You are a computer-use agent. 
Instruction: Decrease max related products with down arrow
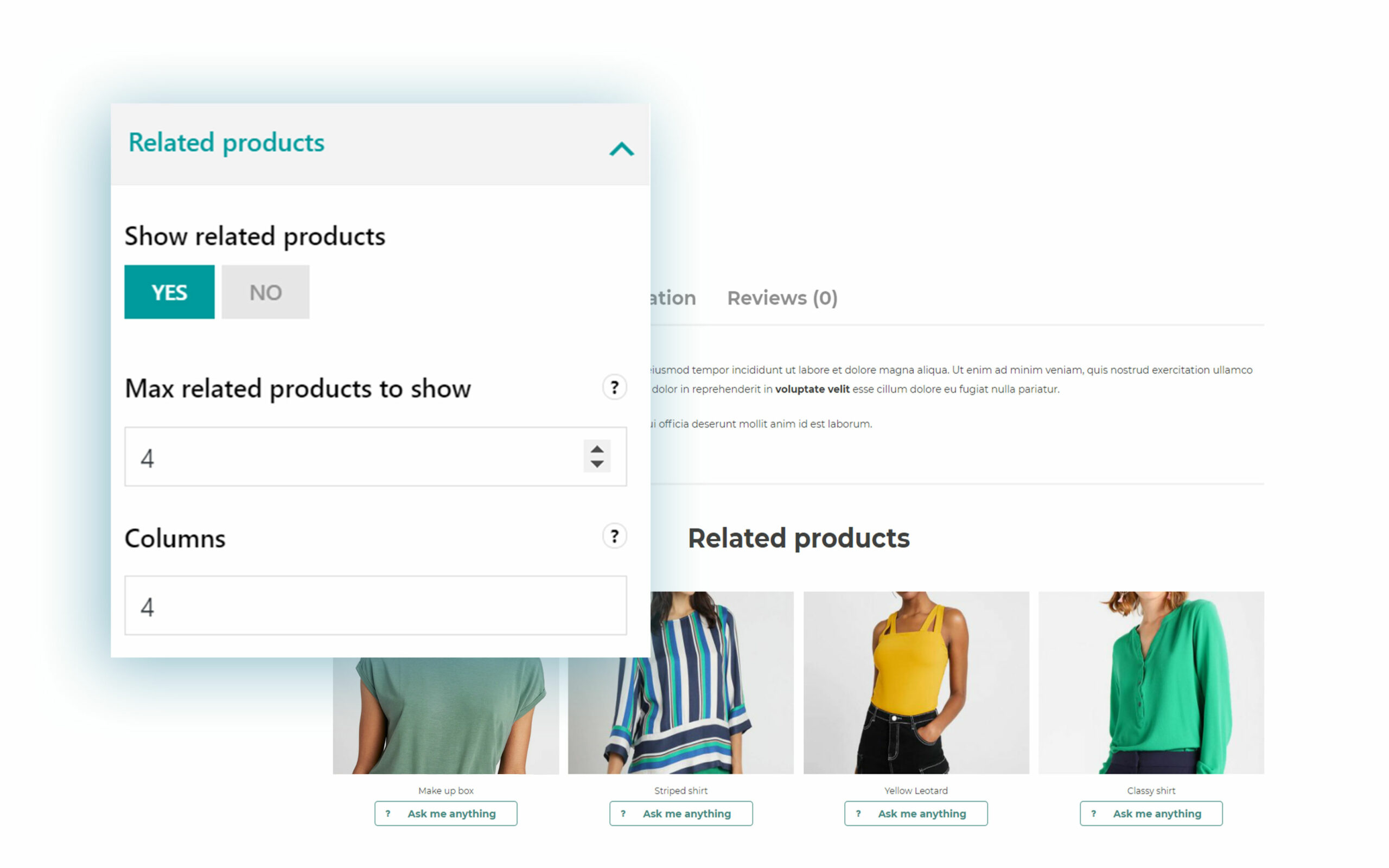(x=597, y=464)
